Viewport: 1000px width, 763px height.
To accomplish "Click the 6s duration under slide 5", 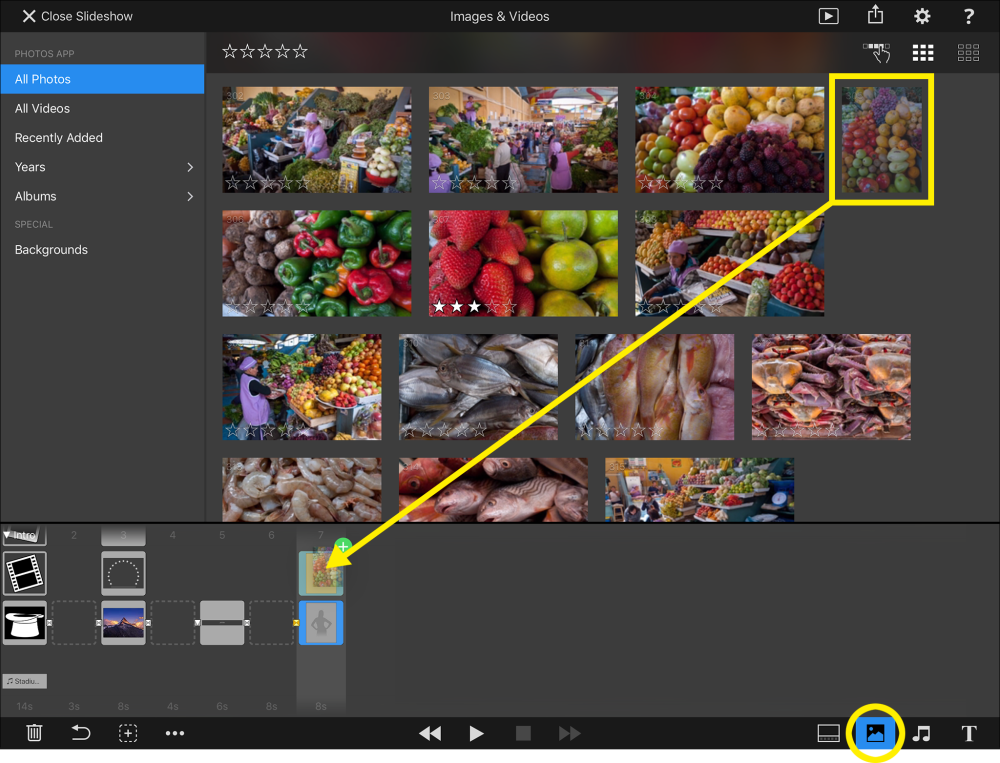I will coord(222,706).
